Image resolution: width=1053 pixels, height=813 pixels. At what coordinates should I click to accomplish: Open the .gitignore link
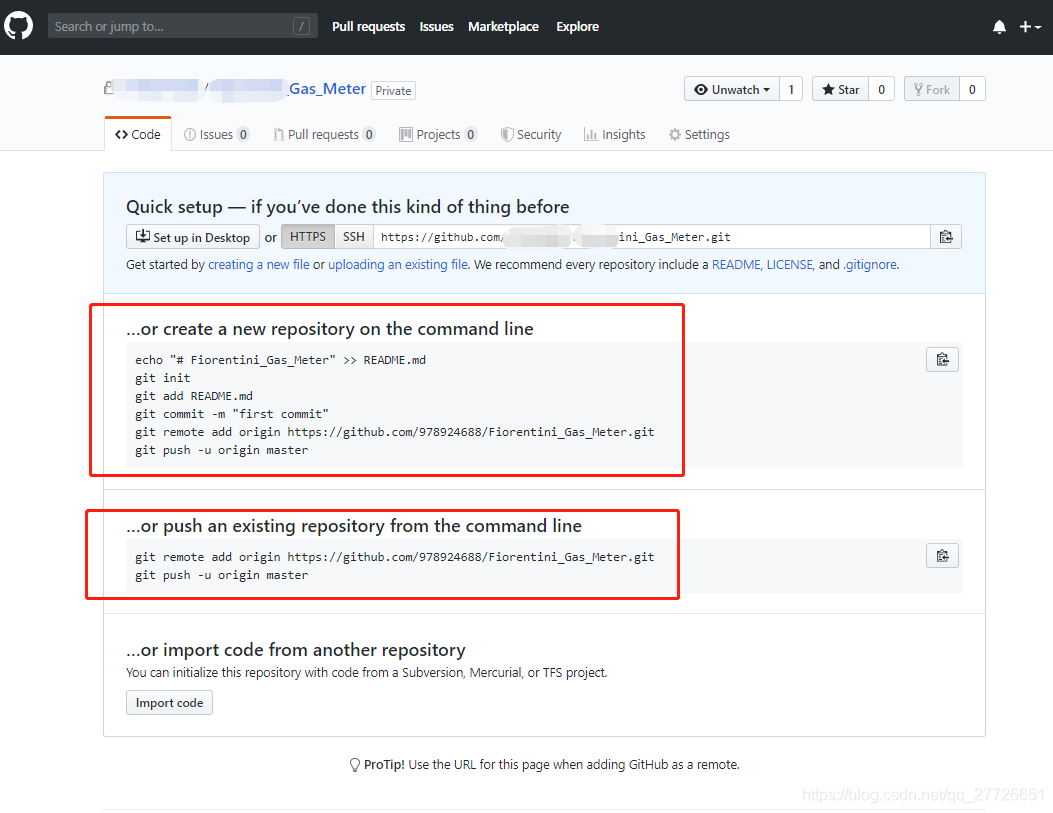[x=870, y=265]
